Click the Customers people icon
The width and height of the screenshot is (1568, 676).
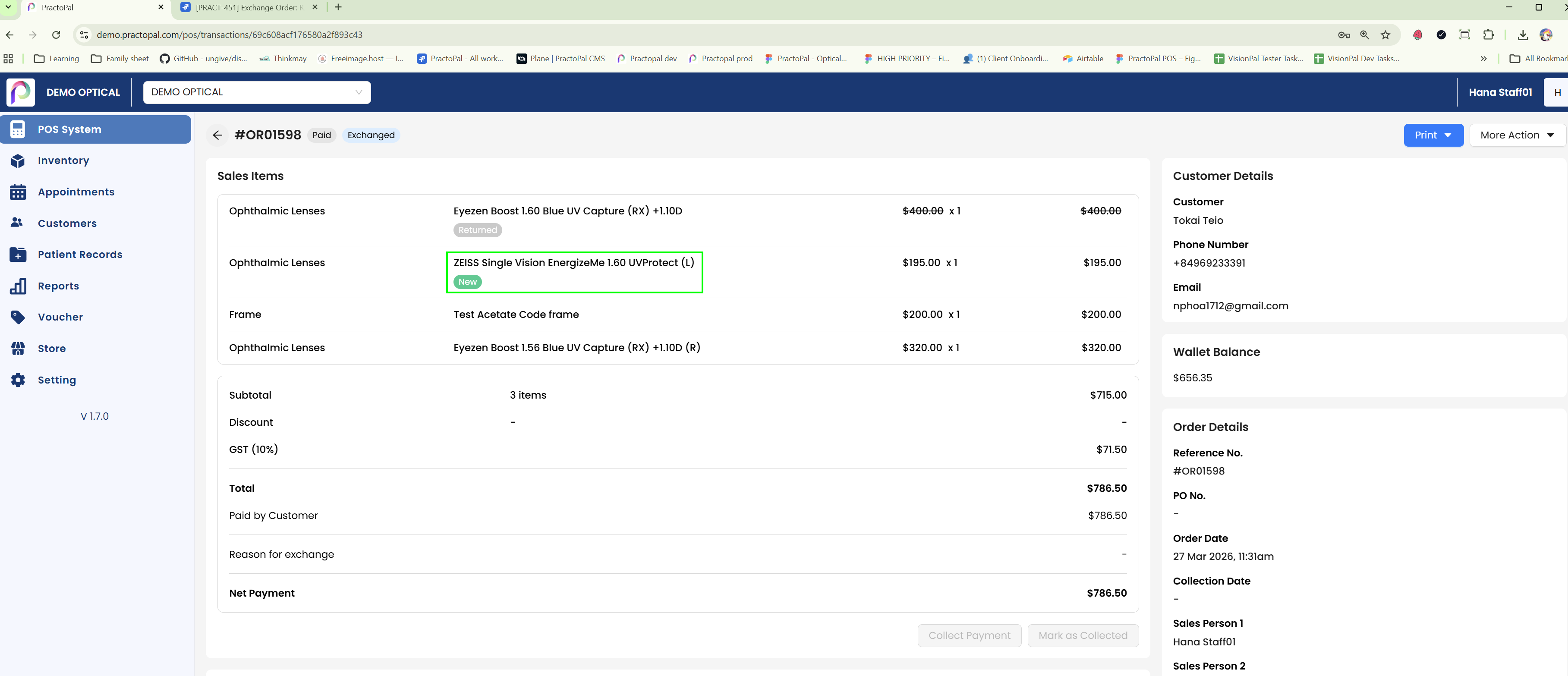tap(17, 223)
